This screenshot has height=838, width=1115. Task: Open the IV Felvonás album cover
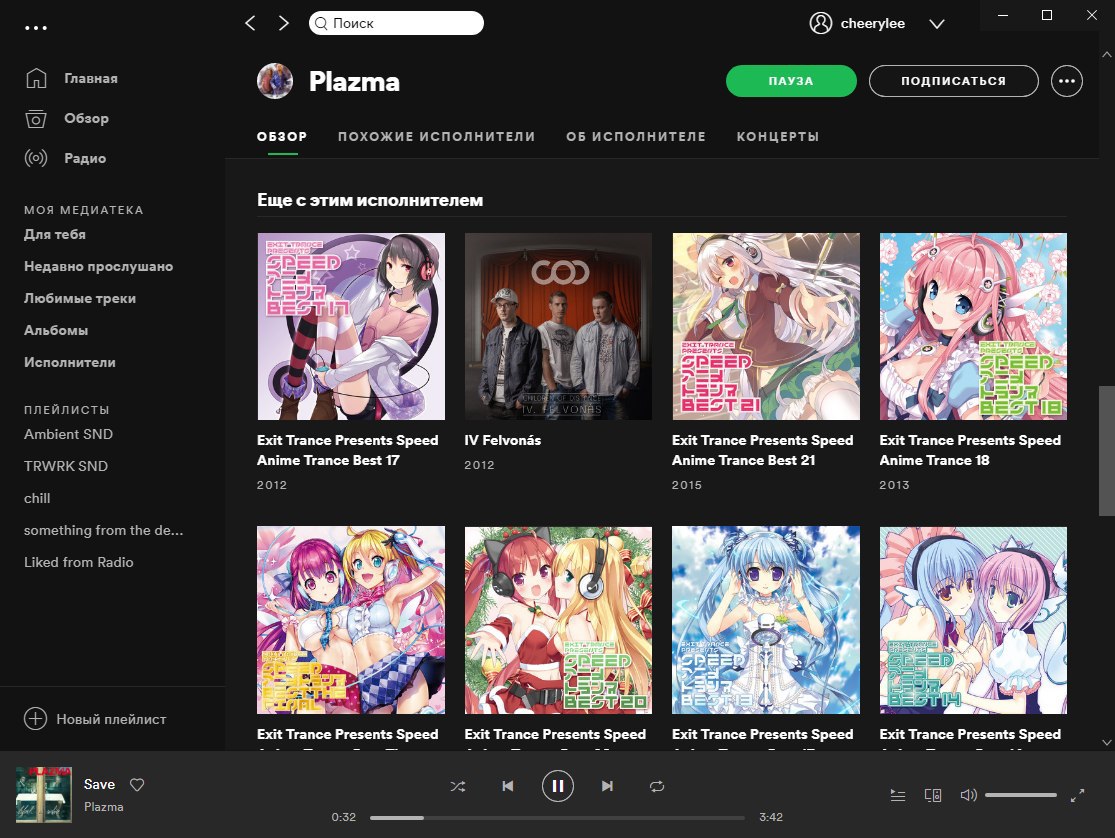coord(558,327)
